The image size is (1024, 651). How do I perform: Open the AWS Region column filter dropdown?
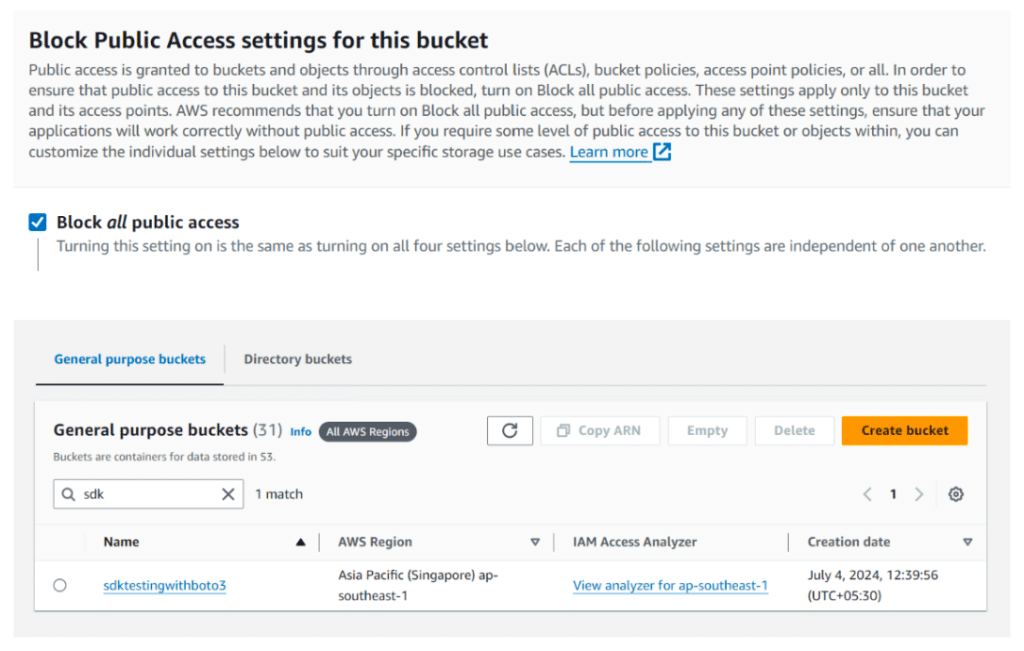[x=536, y=541]
